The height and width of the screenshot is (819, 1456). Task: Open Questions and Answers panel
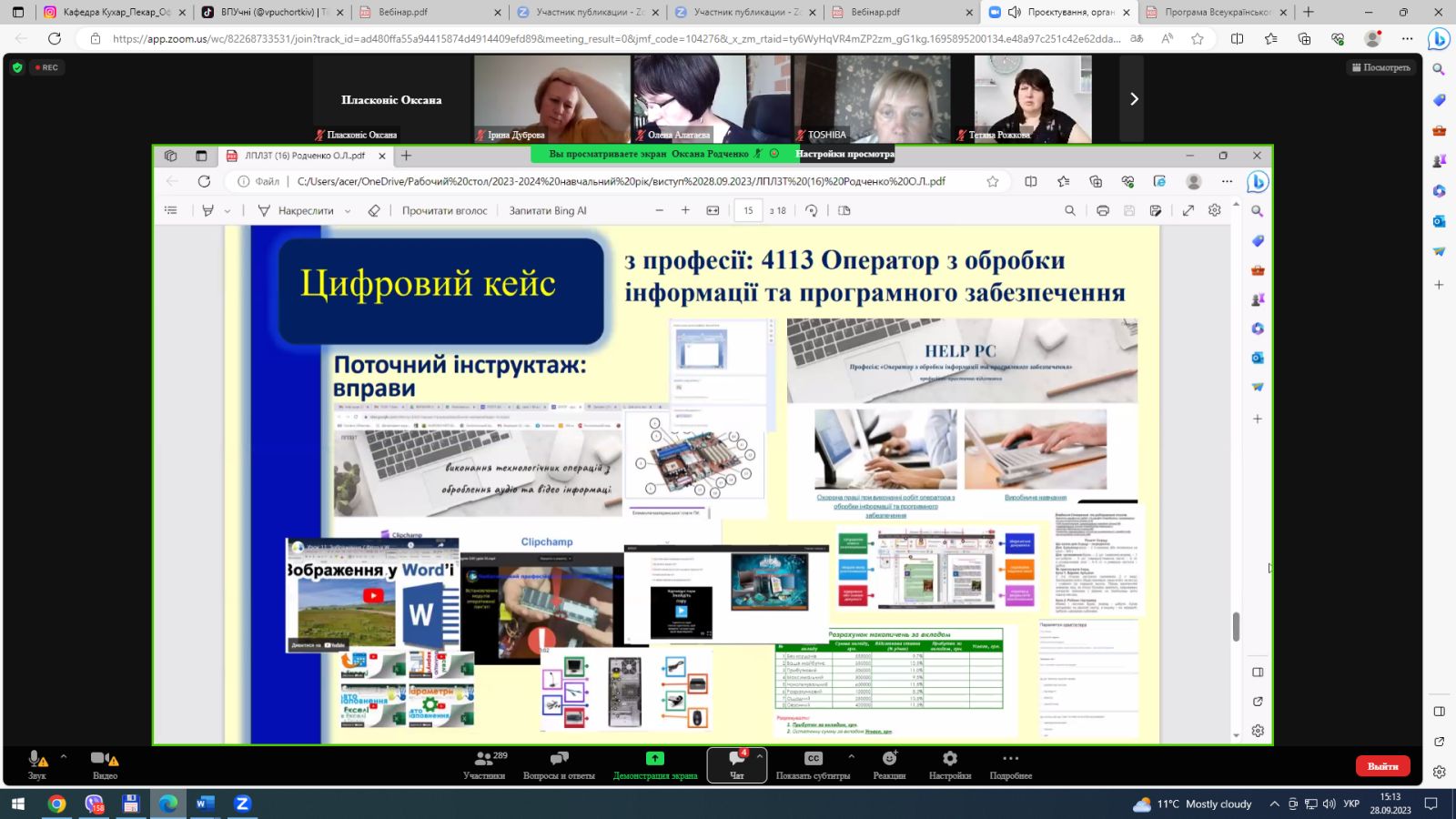click(559, 764)
